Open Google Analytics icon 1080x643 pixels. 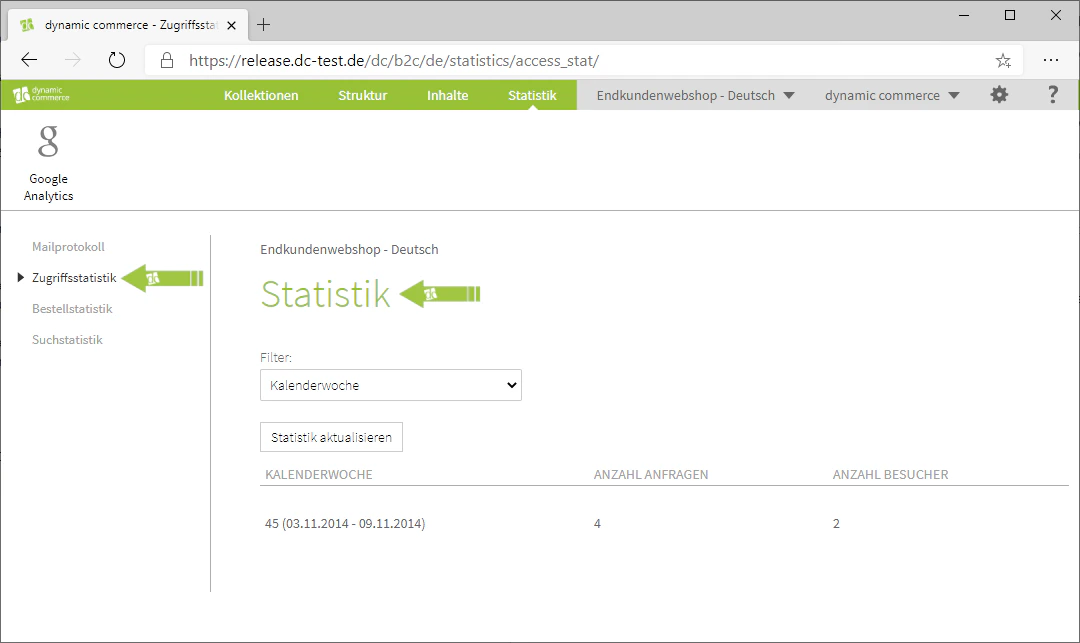click(x=48, y=164)
